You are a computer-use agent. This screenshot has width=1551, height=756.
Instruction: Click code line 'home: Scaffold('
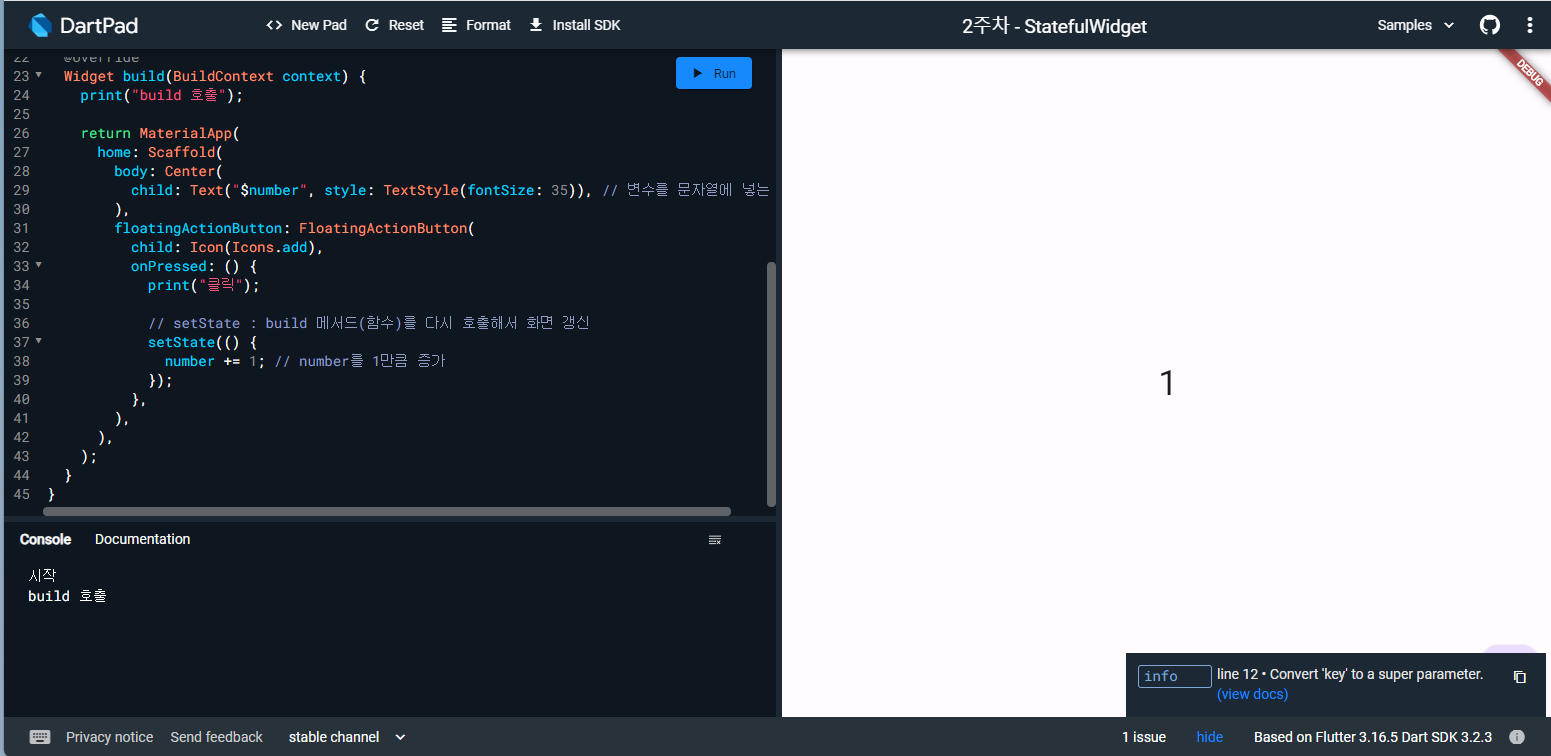tap(158, 152)
